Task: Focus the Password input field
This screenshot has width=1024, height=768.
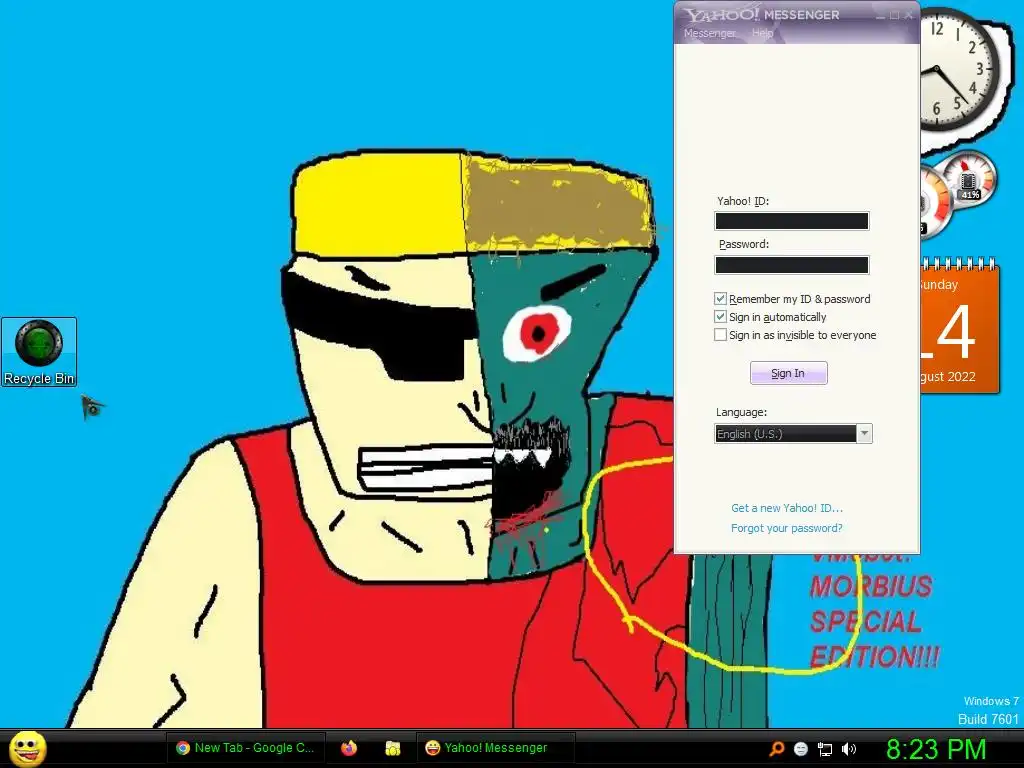Action: tap(792, 264)
